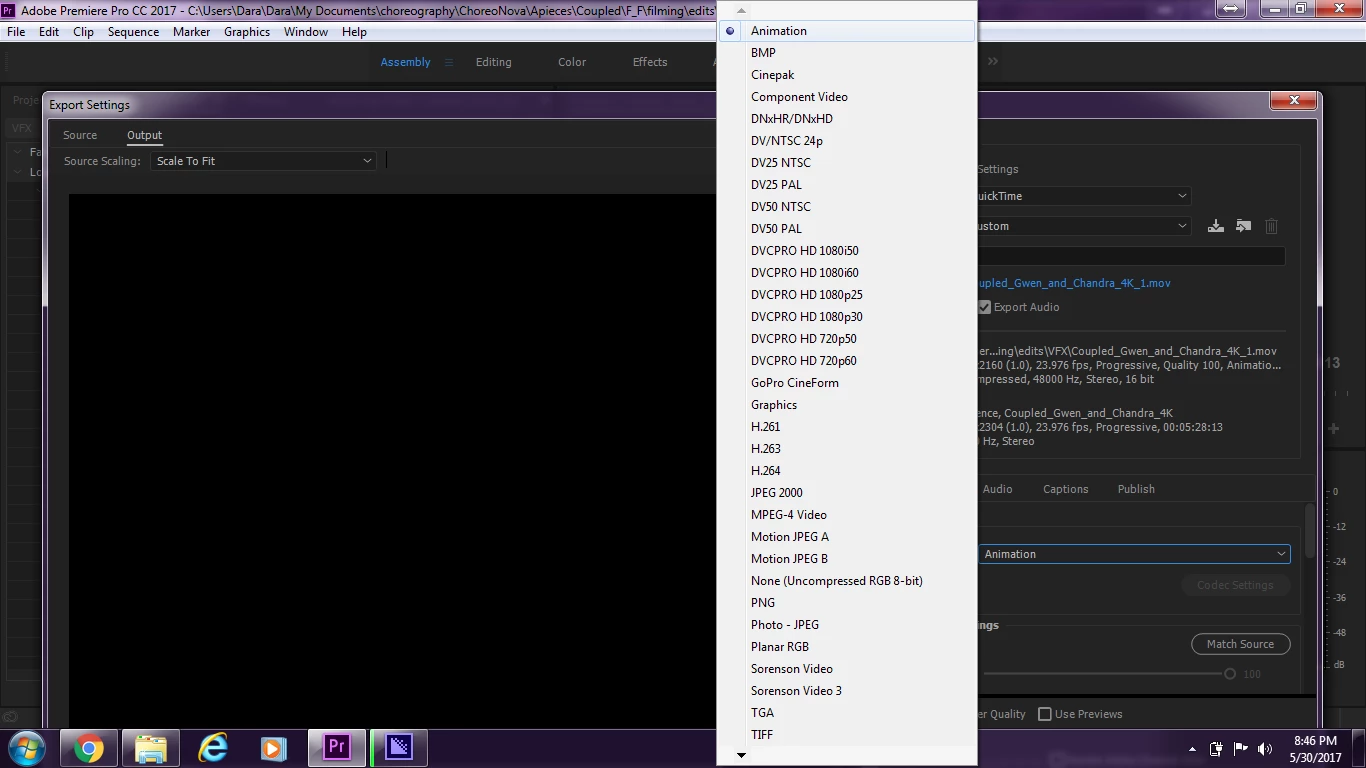
Task: Open the File menu
Action: [x=16, y=32]
